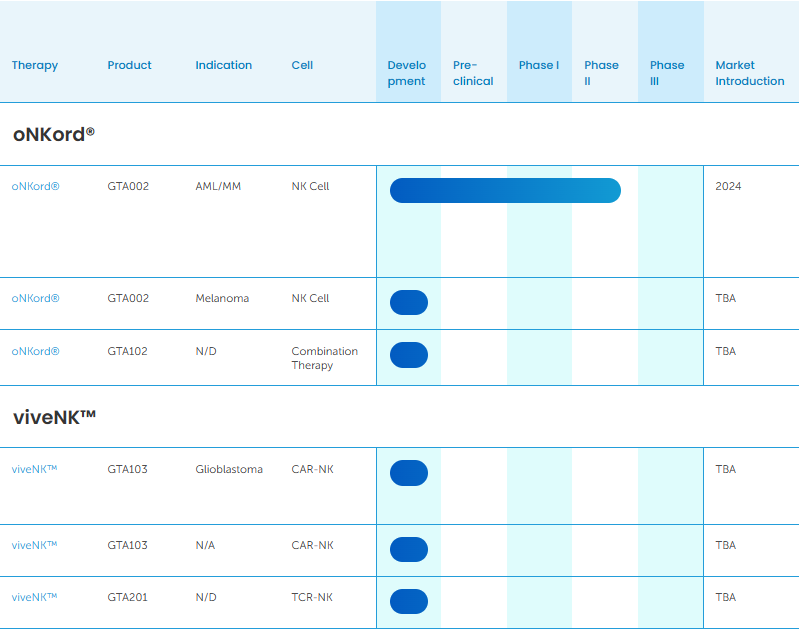Click the viveNK™ section heading
799x632 pixels.
(x=55, y=417)
